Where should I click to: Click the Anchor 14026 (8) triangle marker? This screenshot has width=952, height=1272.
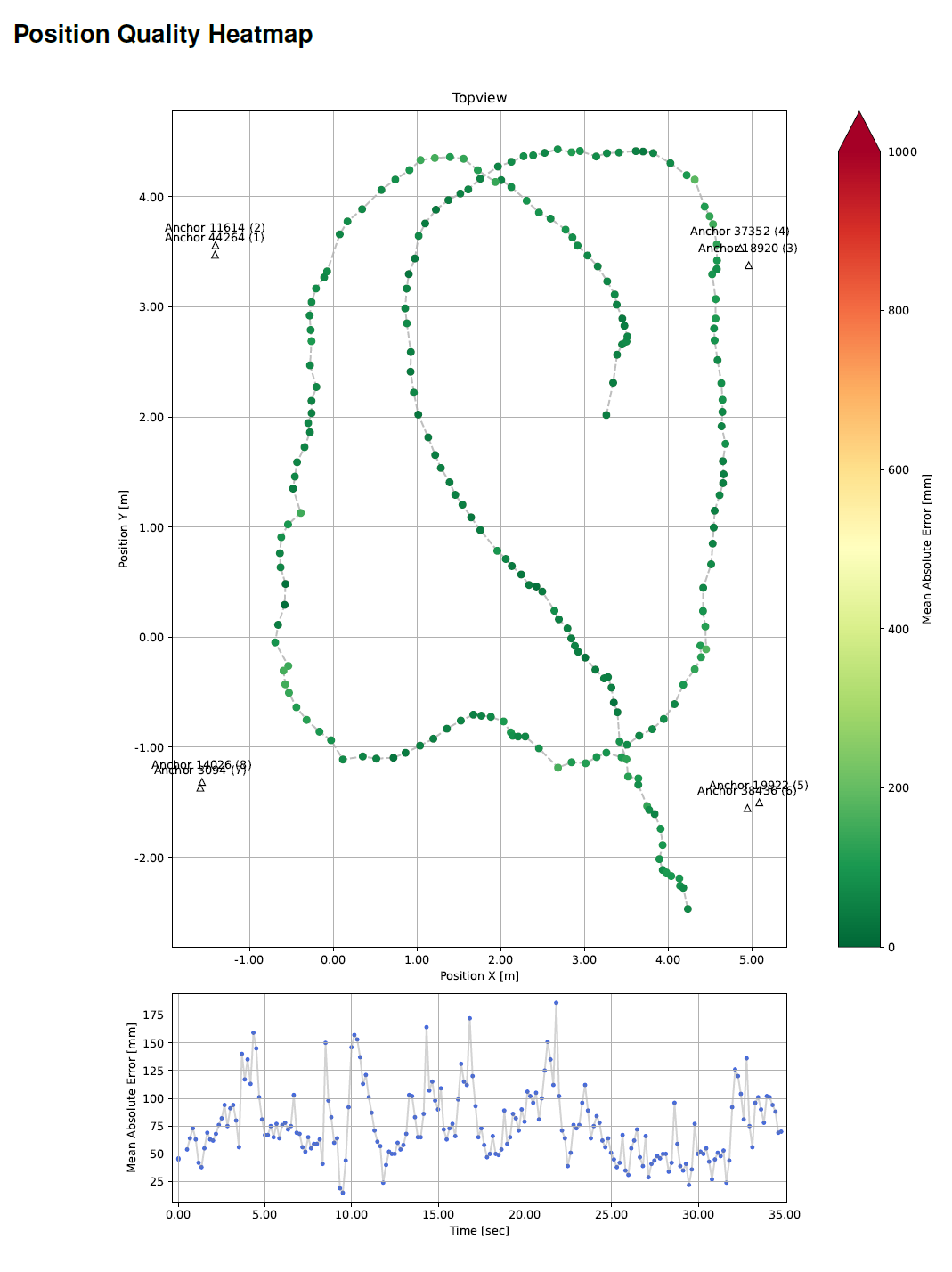pyautogui.click(x=202, y=782)
